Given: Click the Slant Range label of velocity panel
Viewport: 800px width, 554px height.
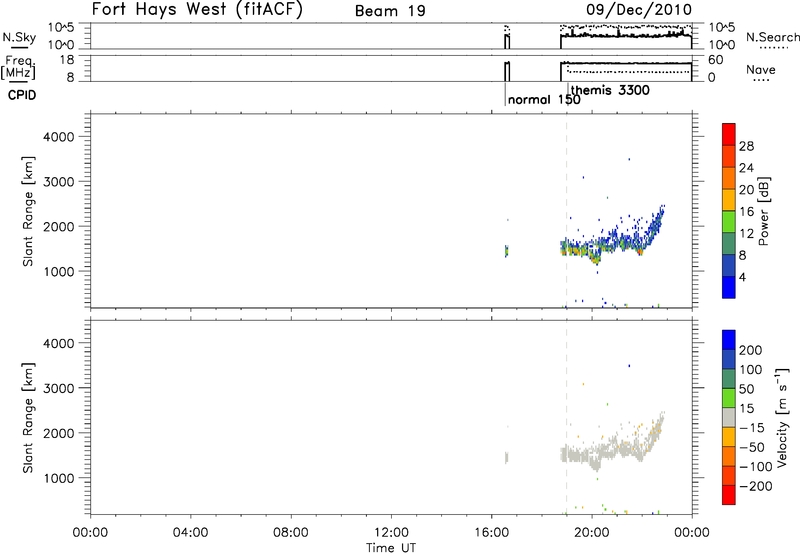Looking at the screenshot, I should point(28,418).
